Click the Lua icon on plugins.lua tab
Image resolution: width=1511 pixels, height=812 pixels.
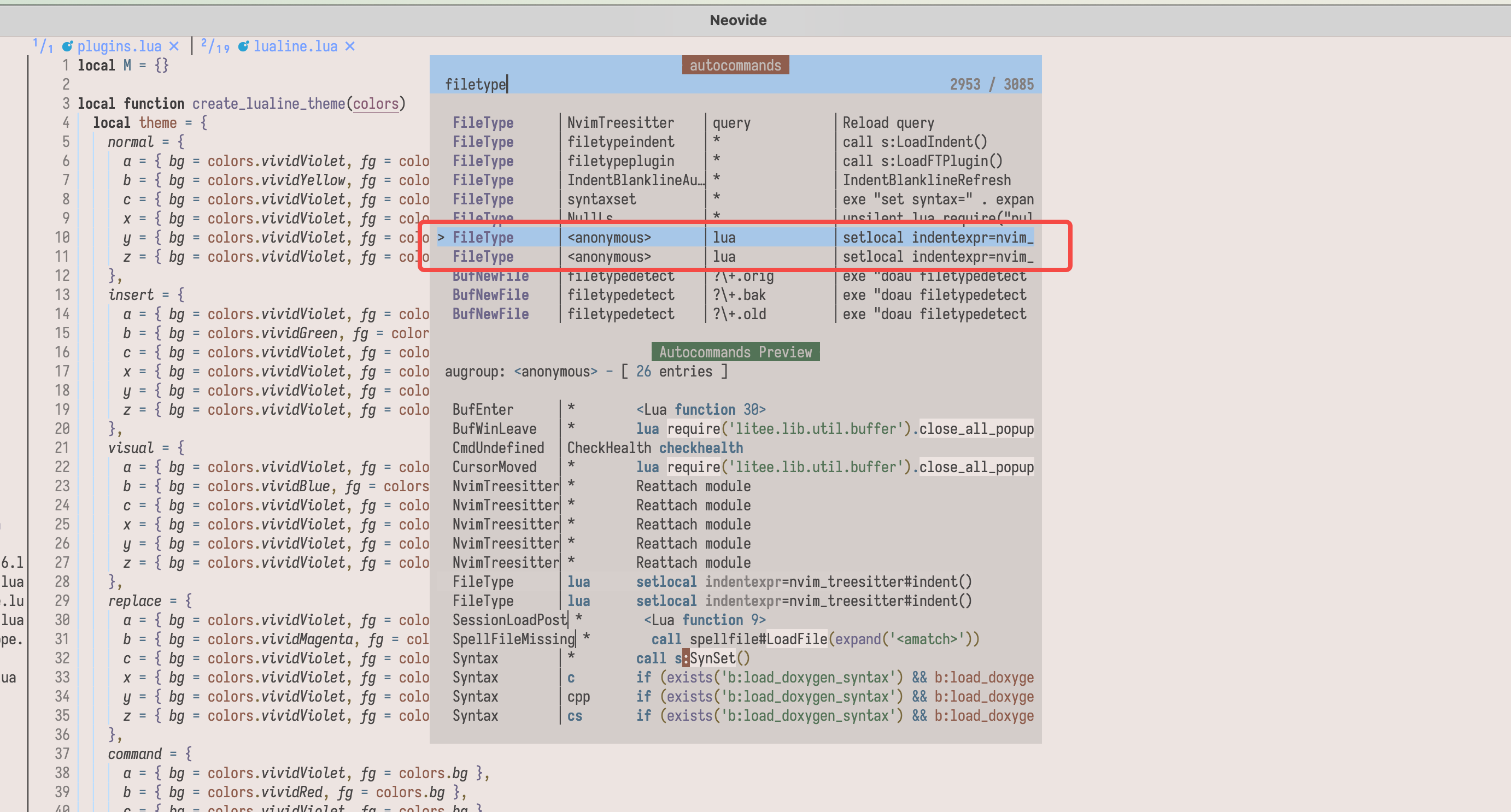pyautogui.click(x=67, y=46)
